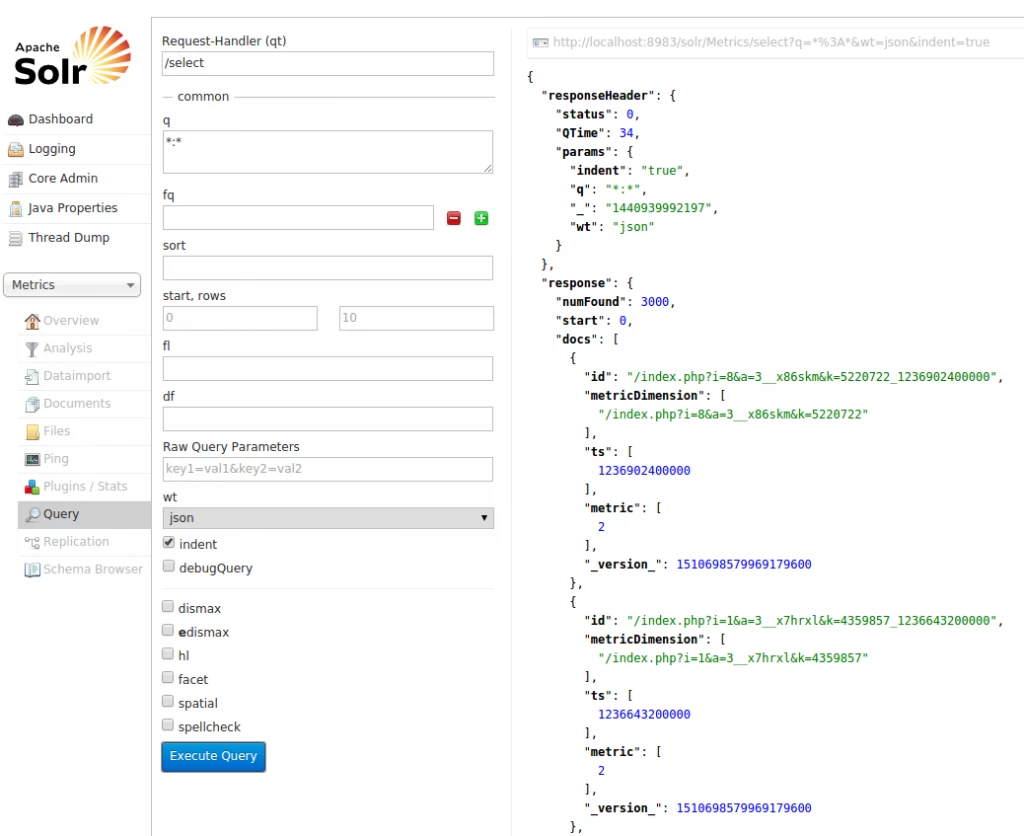
Task: Go to the Replication section
Action: [x=76, y=541]
